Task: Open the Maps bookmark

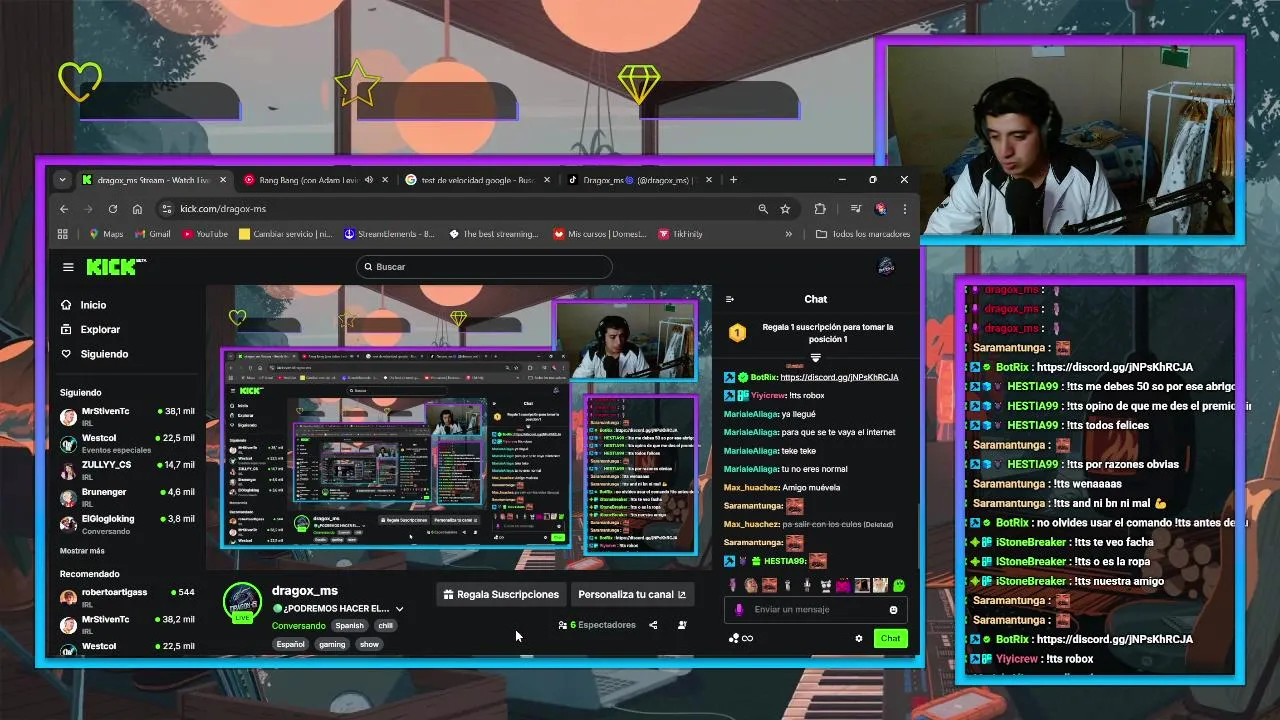Action: (106, 234)
